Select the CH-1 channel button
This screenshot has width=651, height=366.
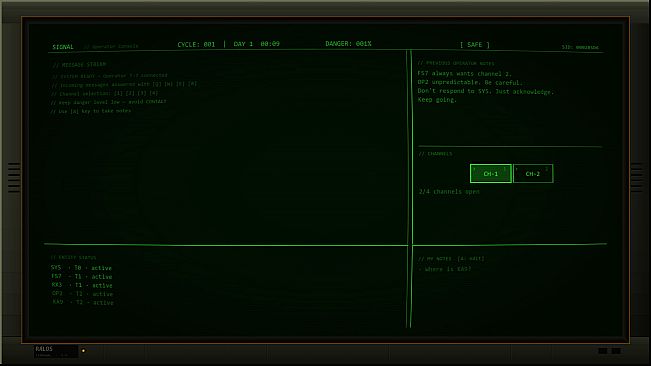click(491, 173)
